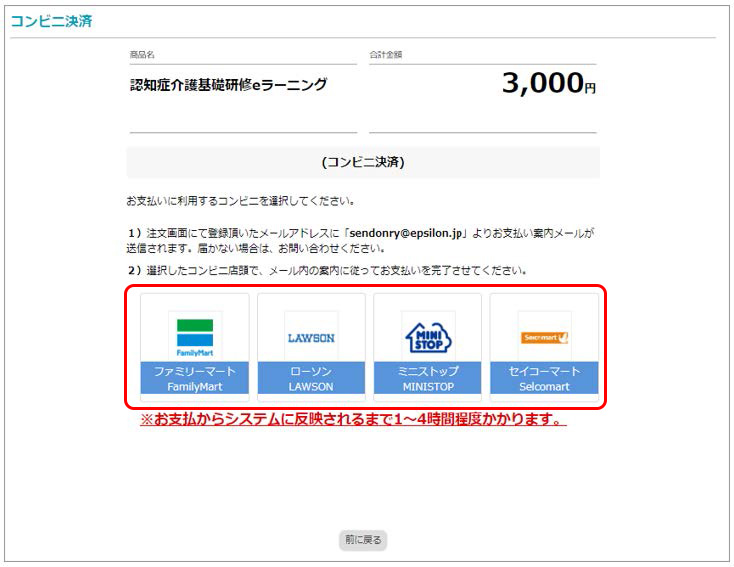Click instruction step 1 about payment email

point(360,240)
